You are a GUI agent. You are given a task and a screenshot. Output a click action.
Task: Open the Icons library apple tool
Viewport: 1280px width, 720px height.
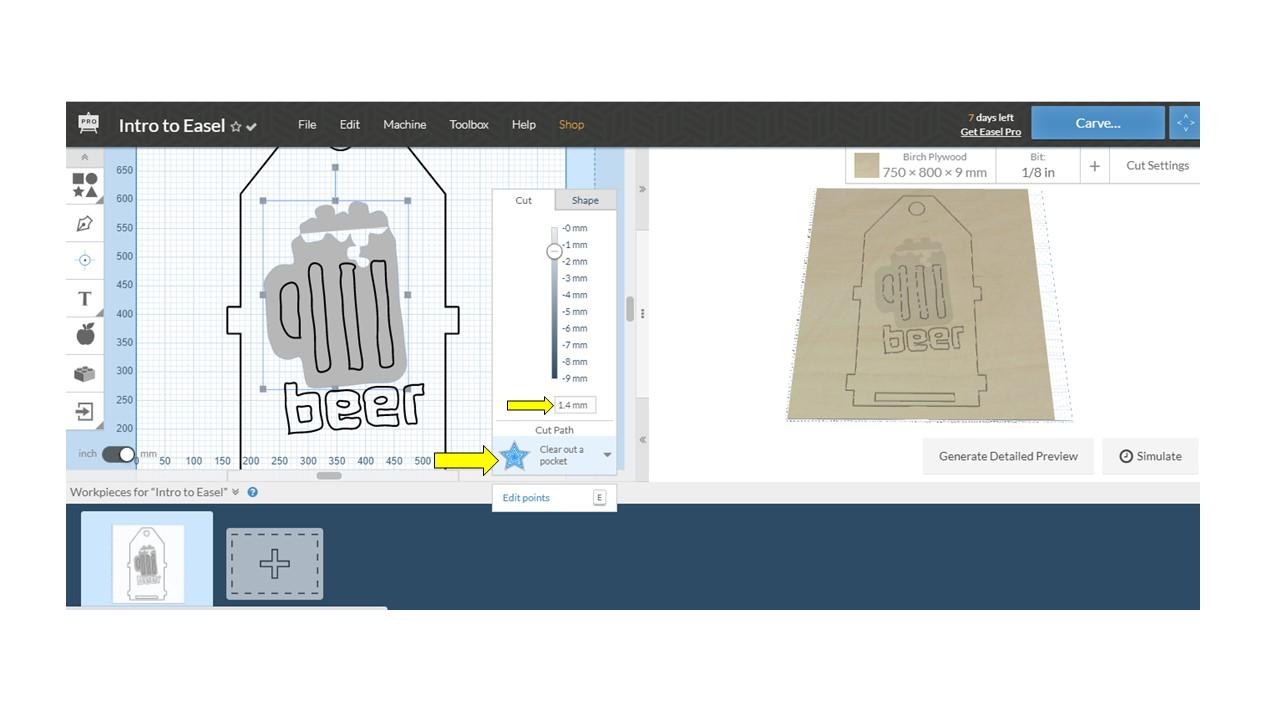pyautogui.click(x=85, y=334)
